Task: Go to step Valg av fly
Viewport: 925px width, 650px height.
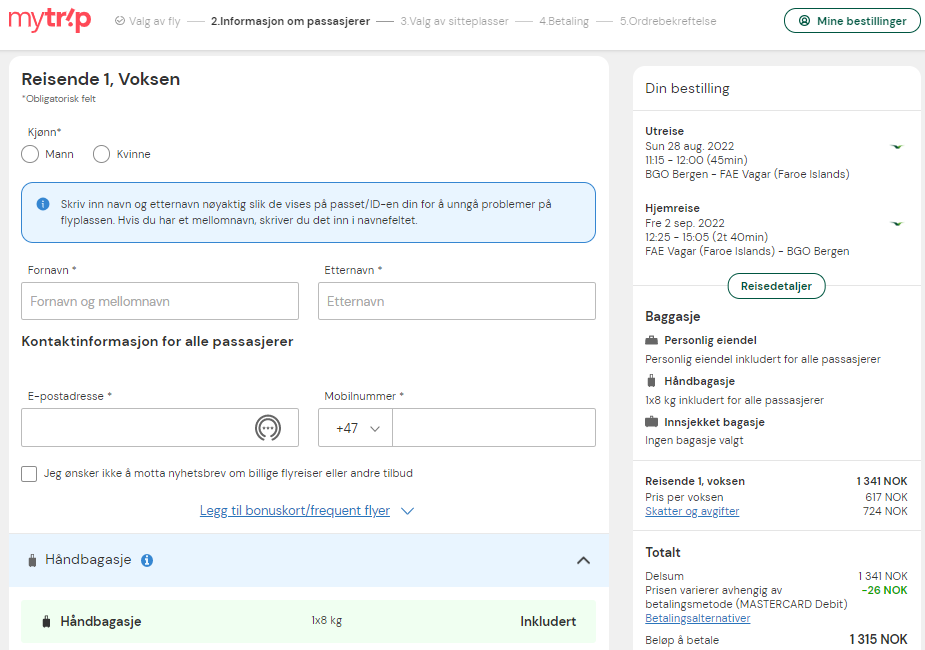Action: [155, 21]
